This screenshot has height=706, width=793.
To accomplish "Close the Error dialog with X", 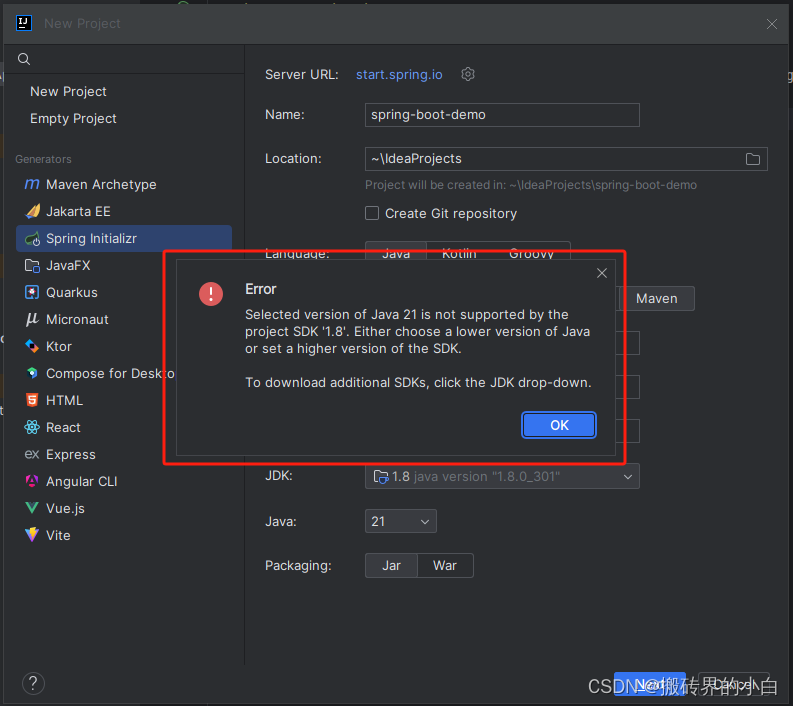I will click(602, 273).
